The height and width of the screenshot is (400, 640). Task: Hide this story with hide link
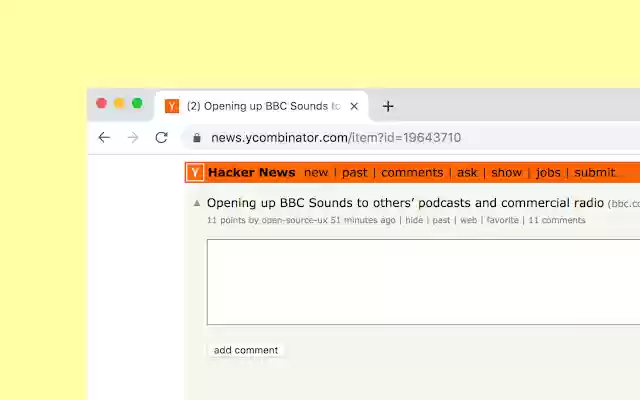point(414,220)
